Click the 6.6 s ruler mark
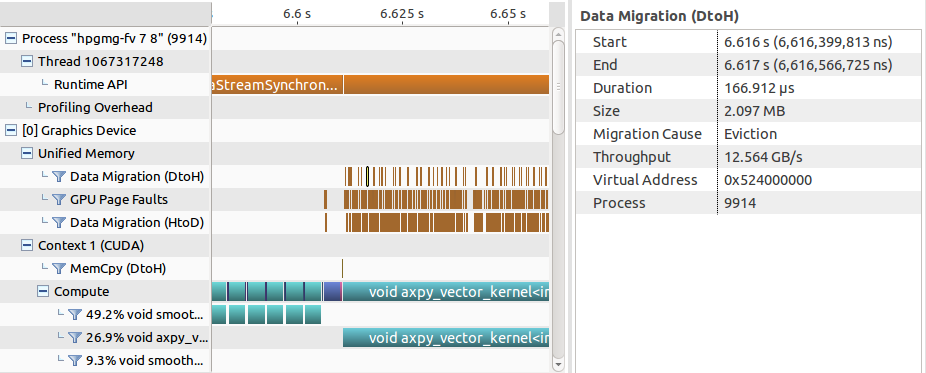926x373 pixels. pos(297,14)
